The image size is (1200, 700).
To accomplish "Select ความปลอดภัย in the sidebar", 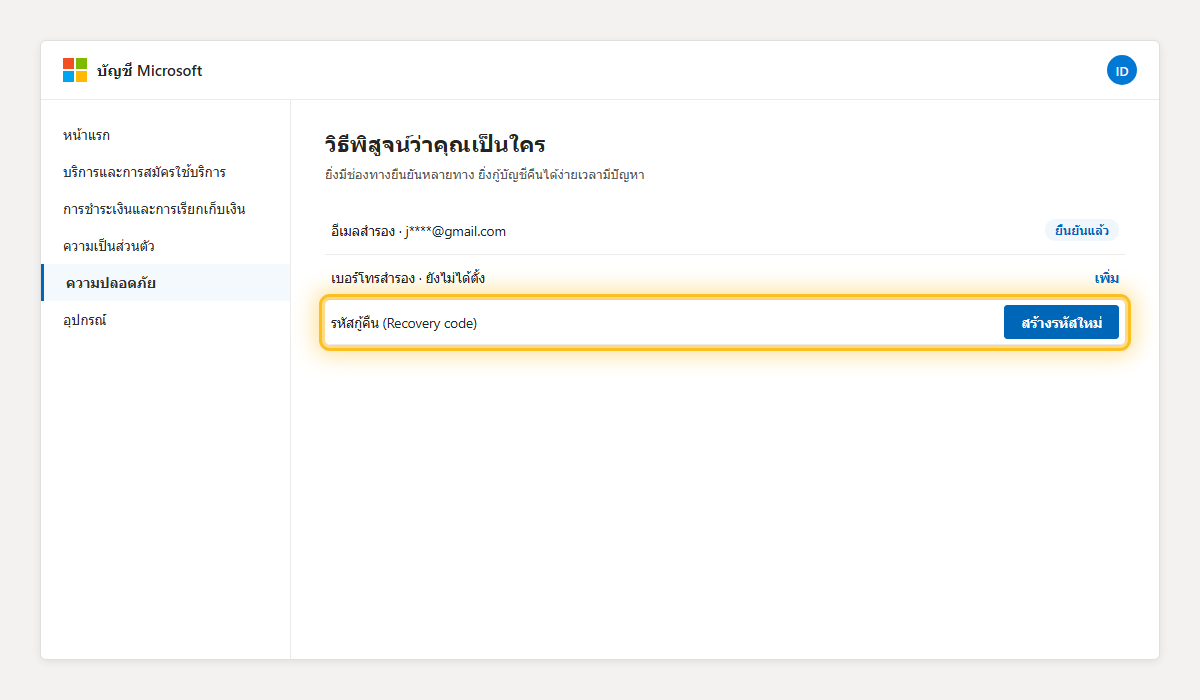I will 165,283.
